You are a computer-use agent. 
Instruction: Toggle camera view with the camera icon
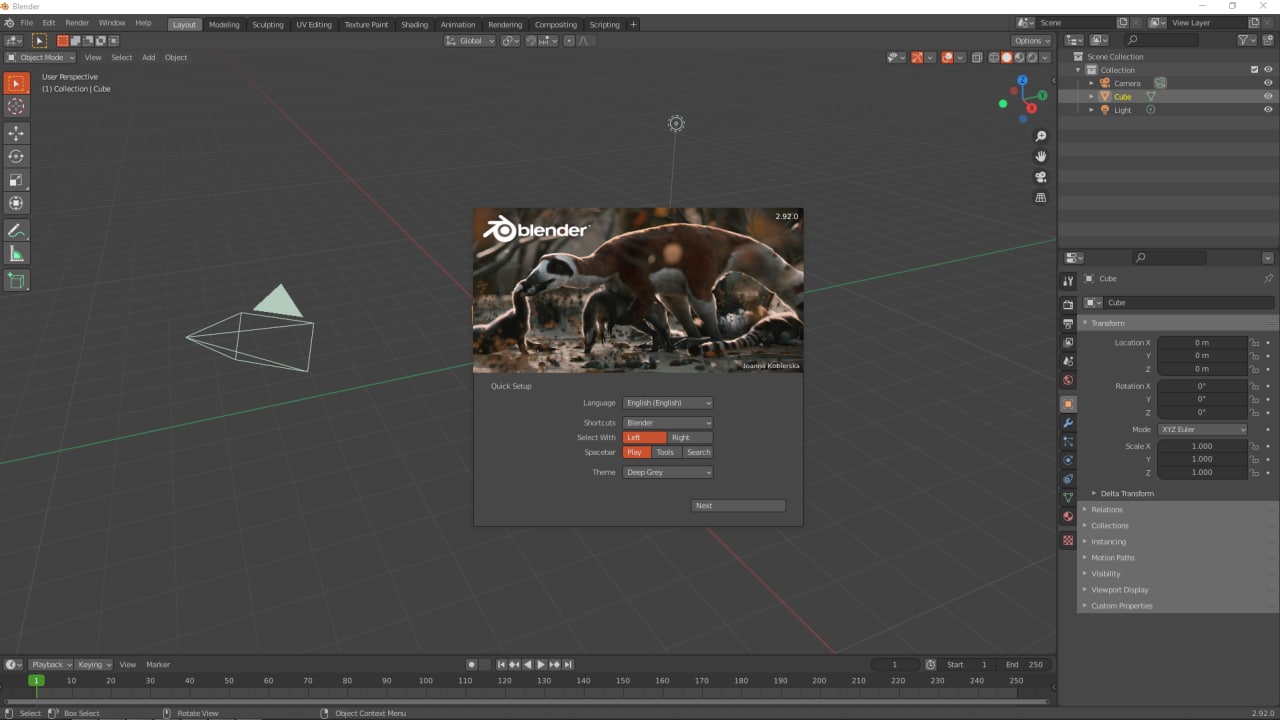coord(1040,177)
